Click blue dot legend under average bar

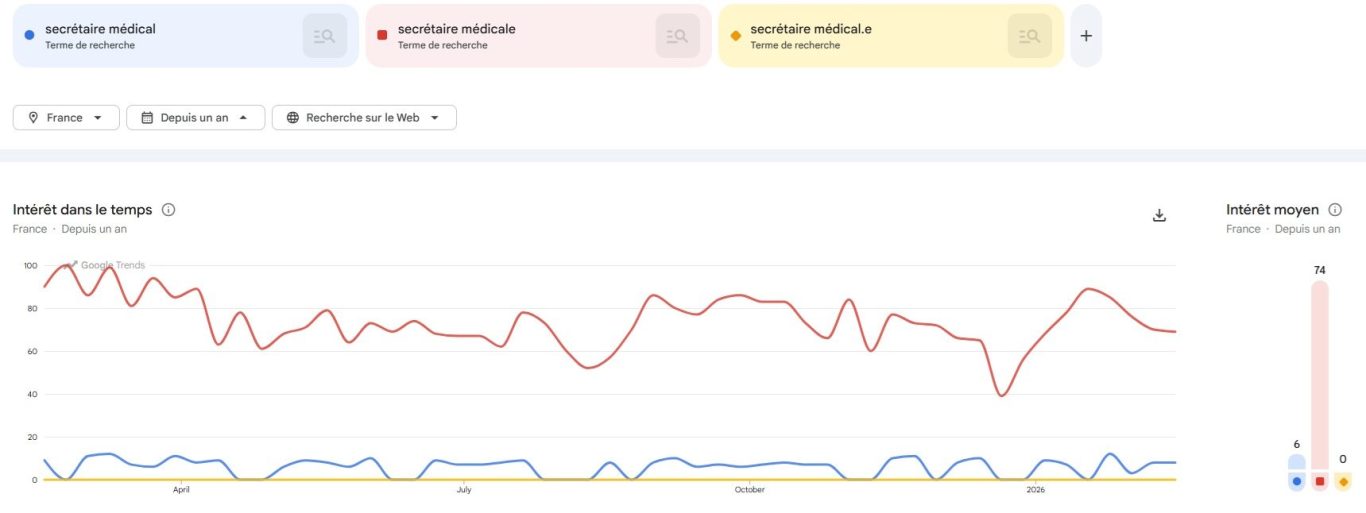pyautogui.click(x=1297, y=482)
